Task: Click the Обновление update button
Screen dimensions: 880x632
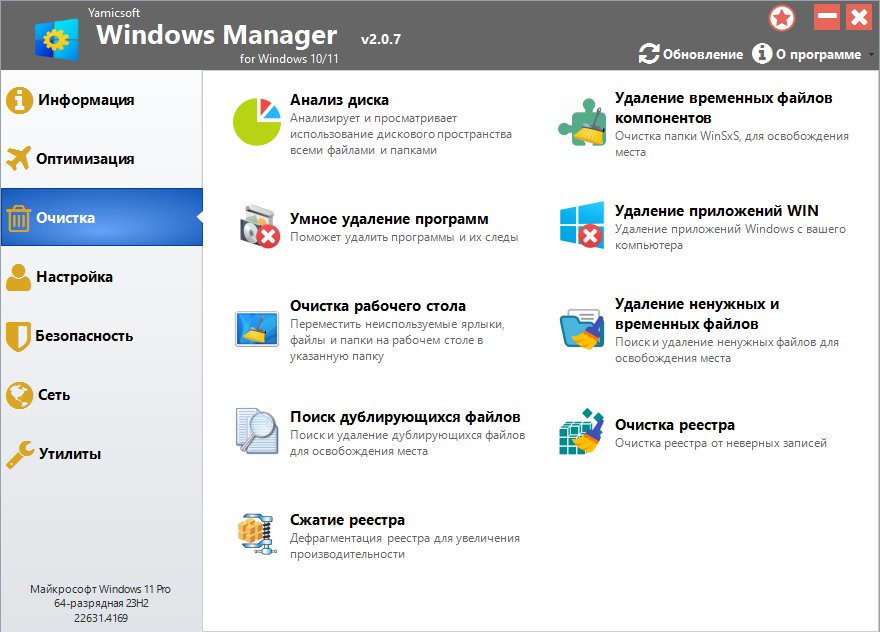Action: [691, 54]
